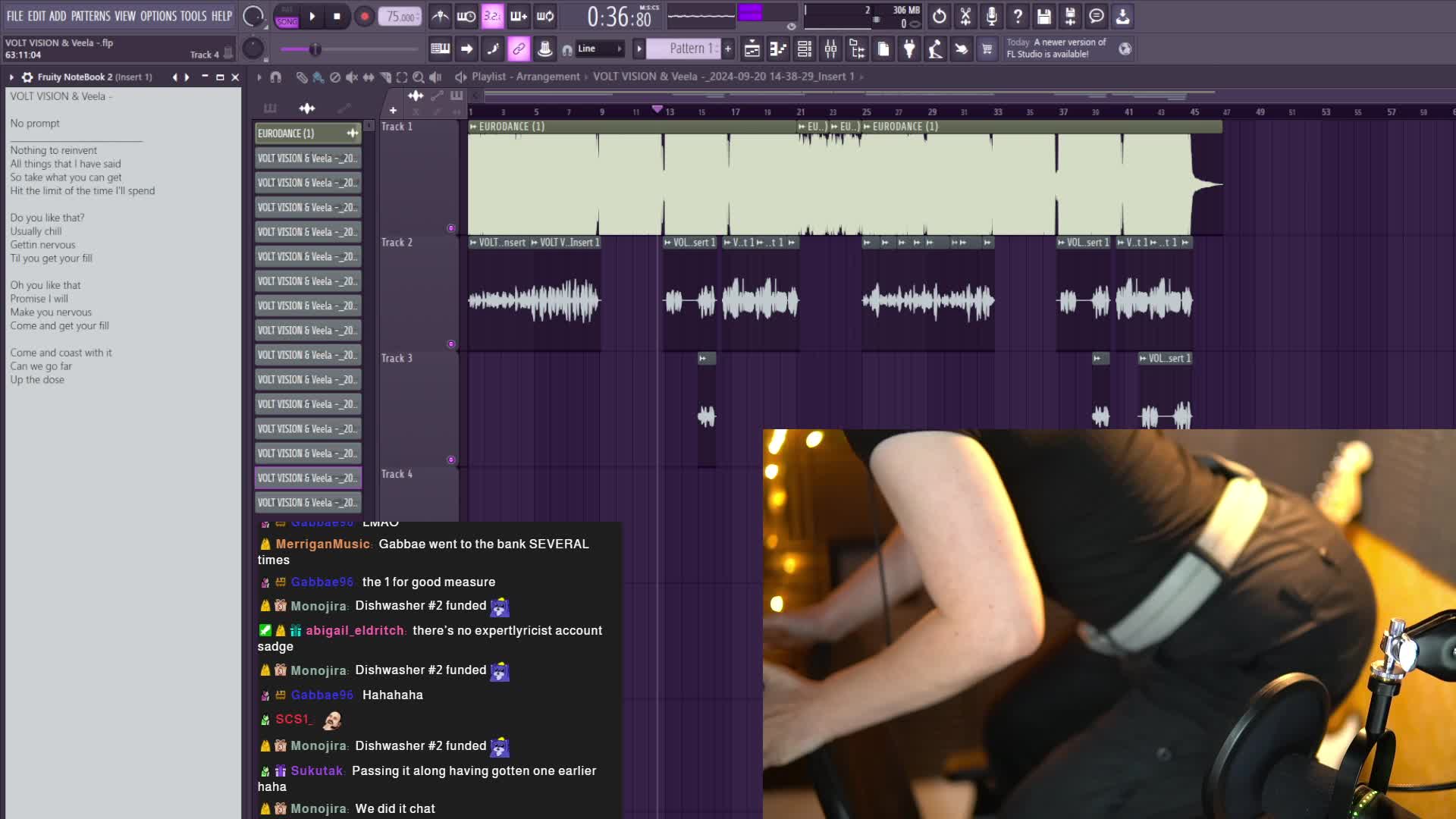Open the shopping cart icon
Image resolution: width=1456 pixels, height=819 pixels.
click(987, 49)
